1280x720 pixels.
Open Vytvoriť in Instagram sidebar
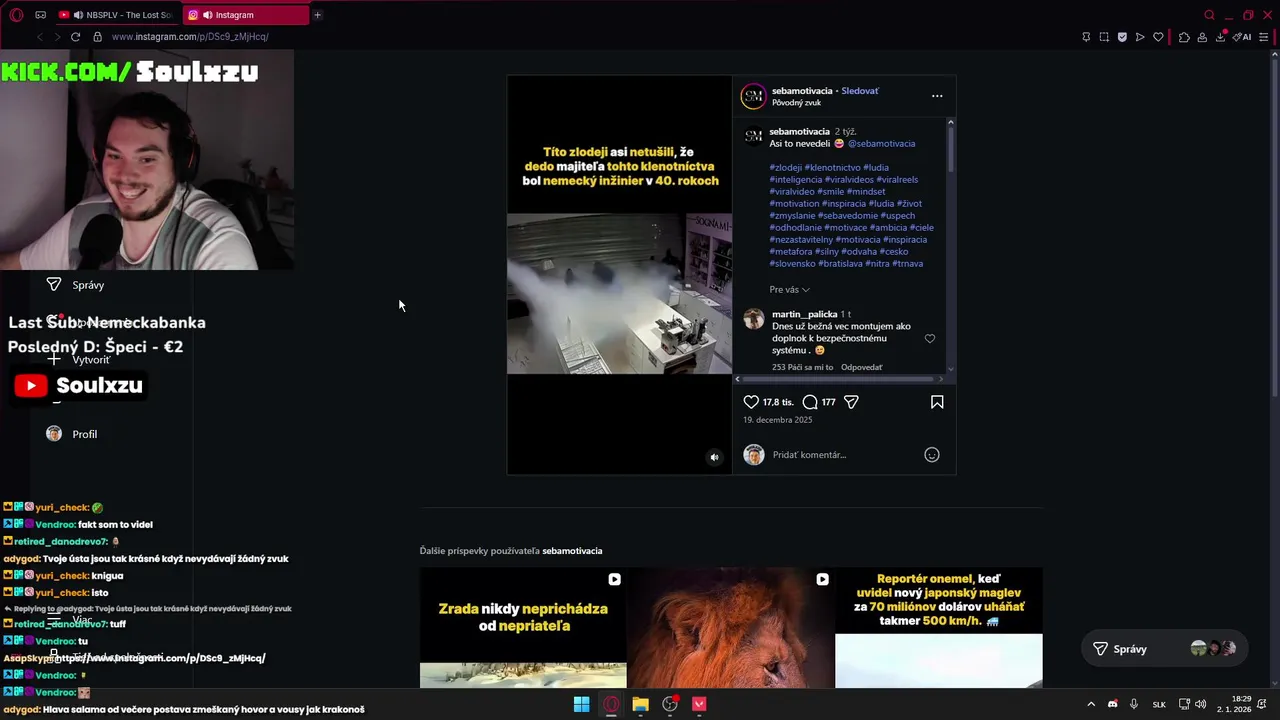click(x=80, y=359)
